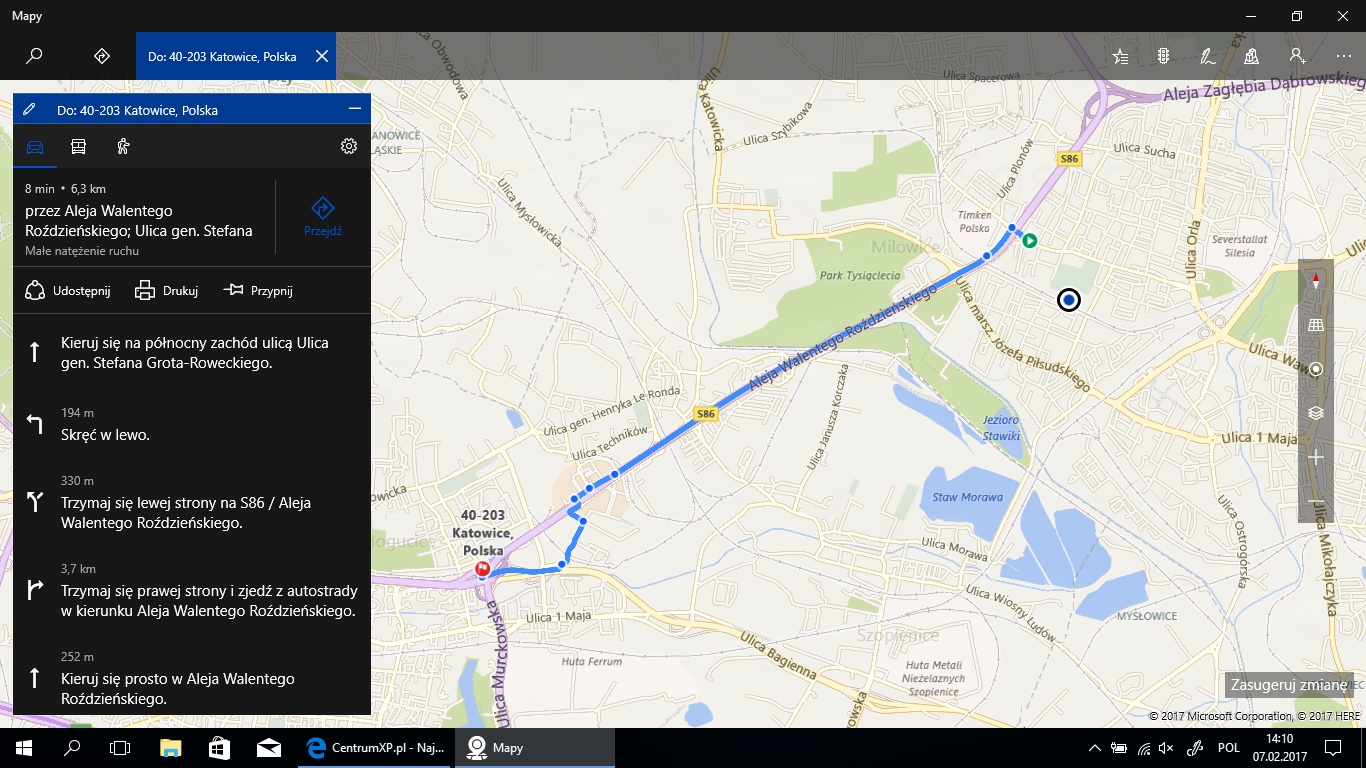Click the compass north indicator
This screenshot has height=768, width=1366.
pyautogui.click(x=1316, y=281)
